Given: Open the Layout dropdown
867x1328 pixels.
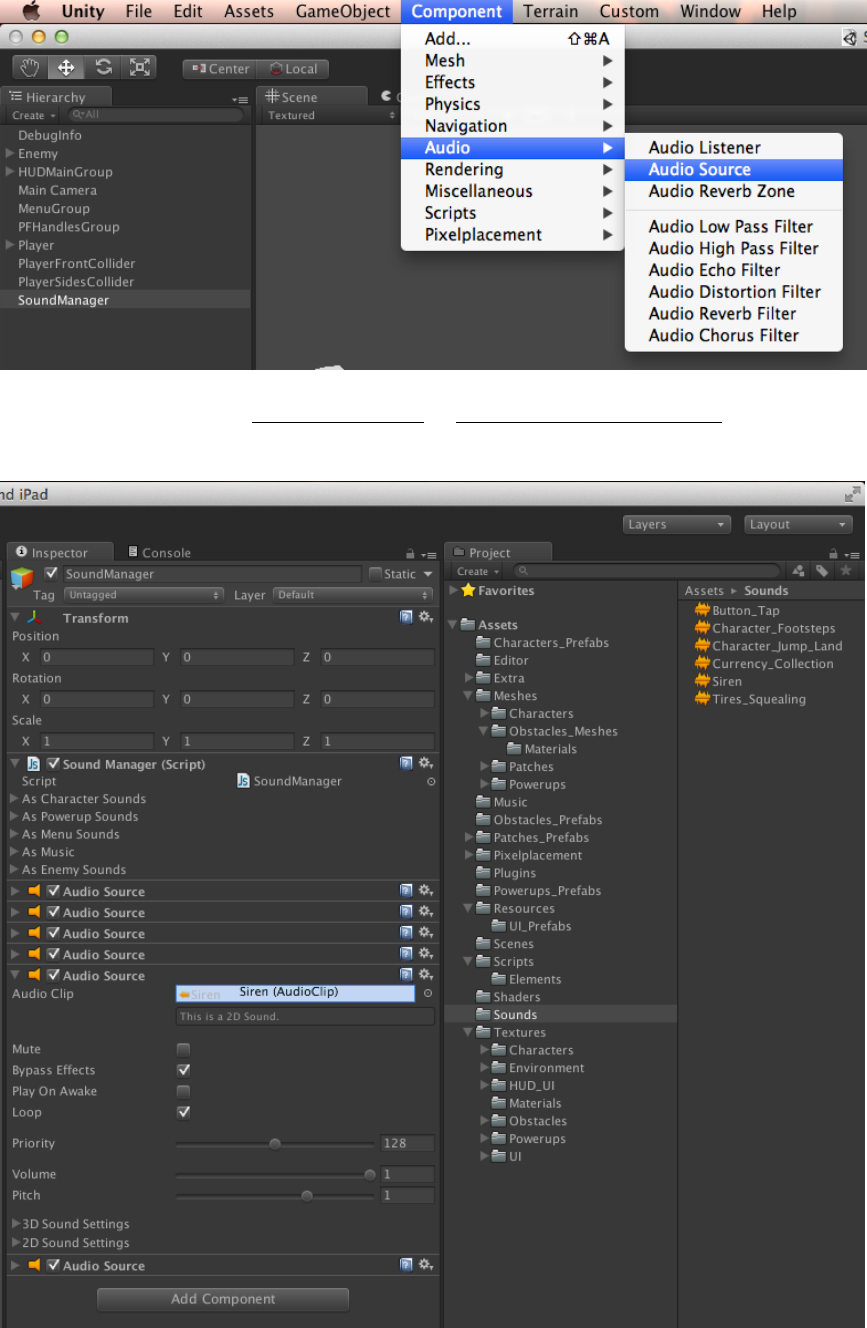Looking at the screenshot, I should pyautogui.click(x=798, y=524).
